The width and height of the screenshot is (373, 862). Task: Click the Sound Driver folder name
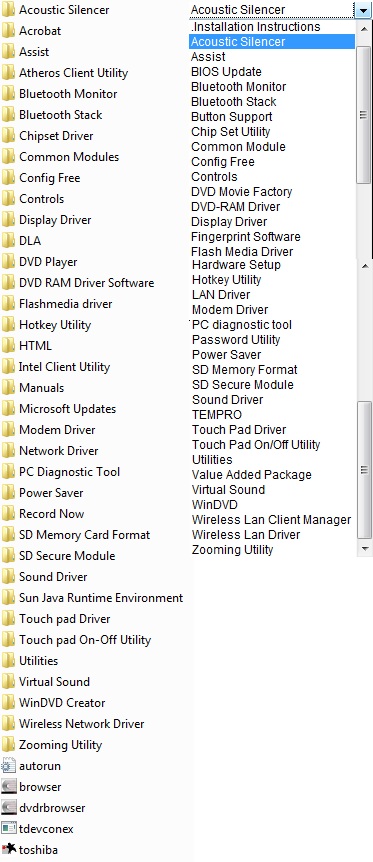[x=53, y=577]
